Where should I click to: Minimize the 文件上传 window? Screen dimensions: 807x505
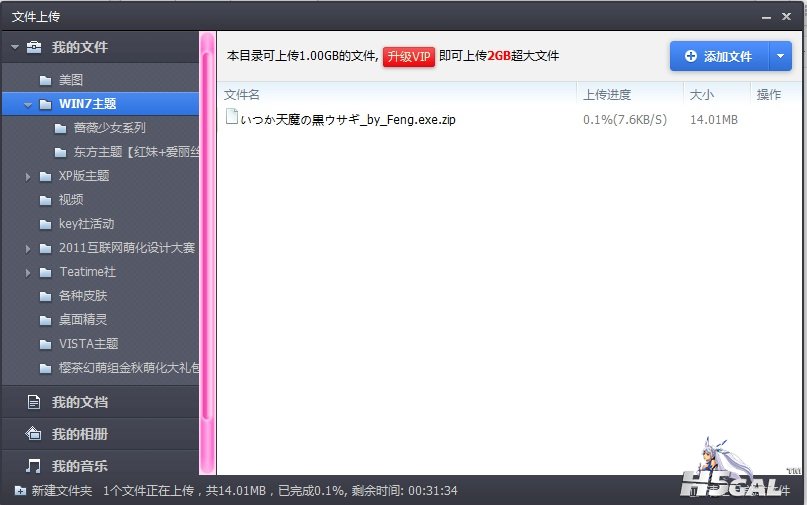(x=766, y=17)
